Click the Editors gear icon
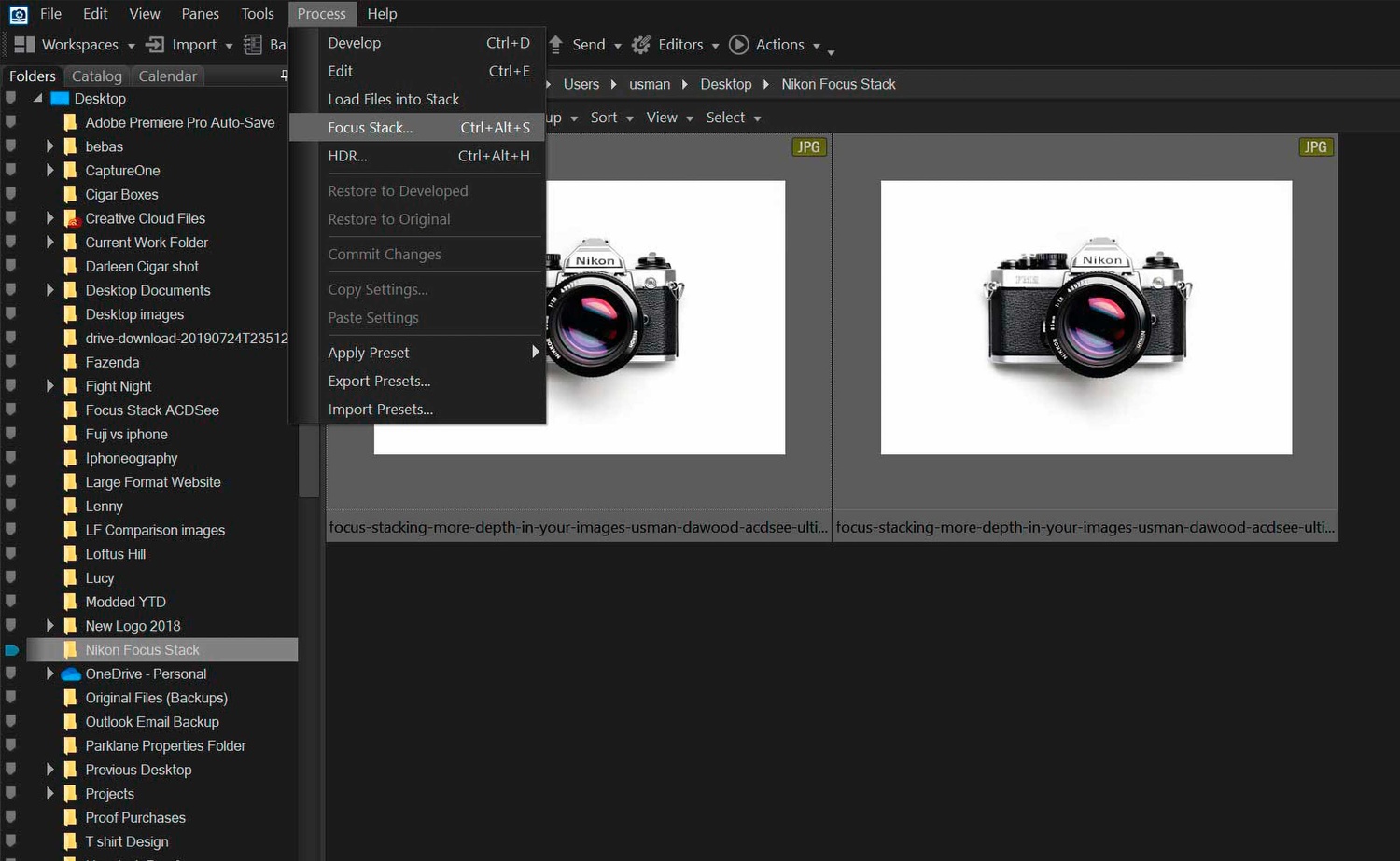The image size is (1400, 861). pos(641,44)
